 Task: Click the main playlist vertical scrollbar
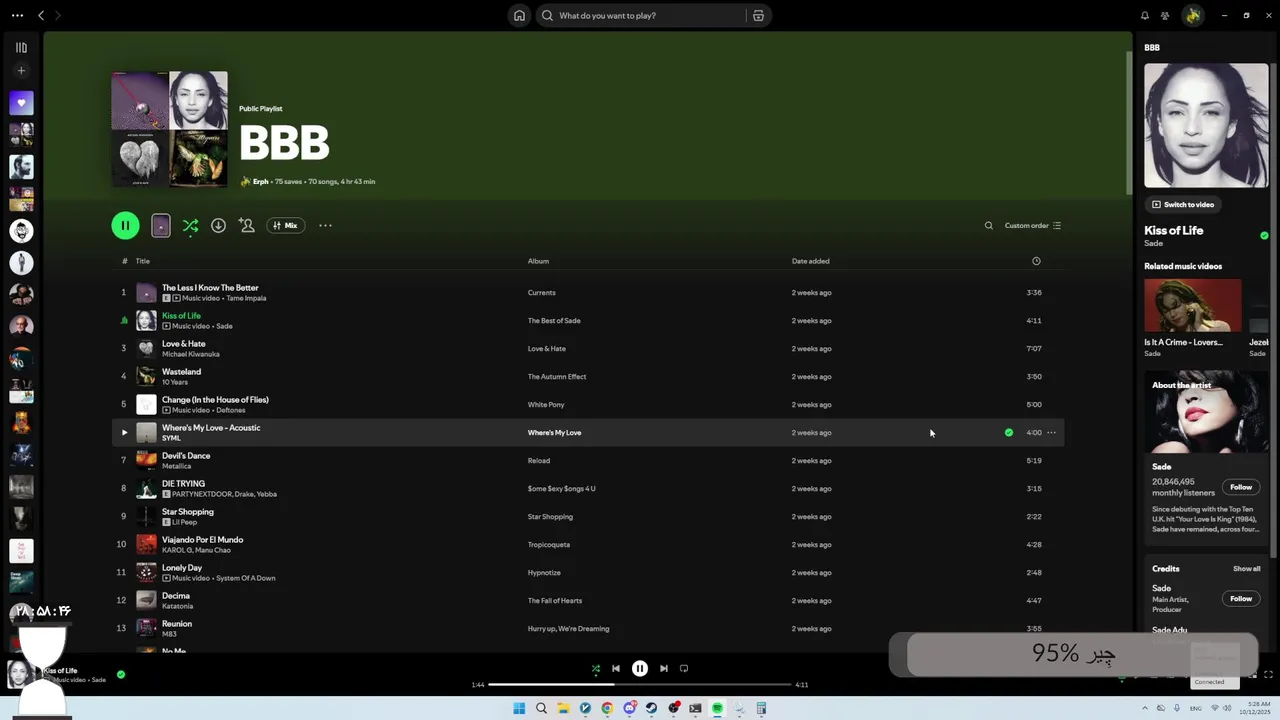pos(1128,122)
